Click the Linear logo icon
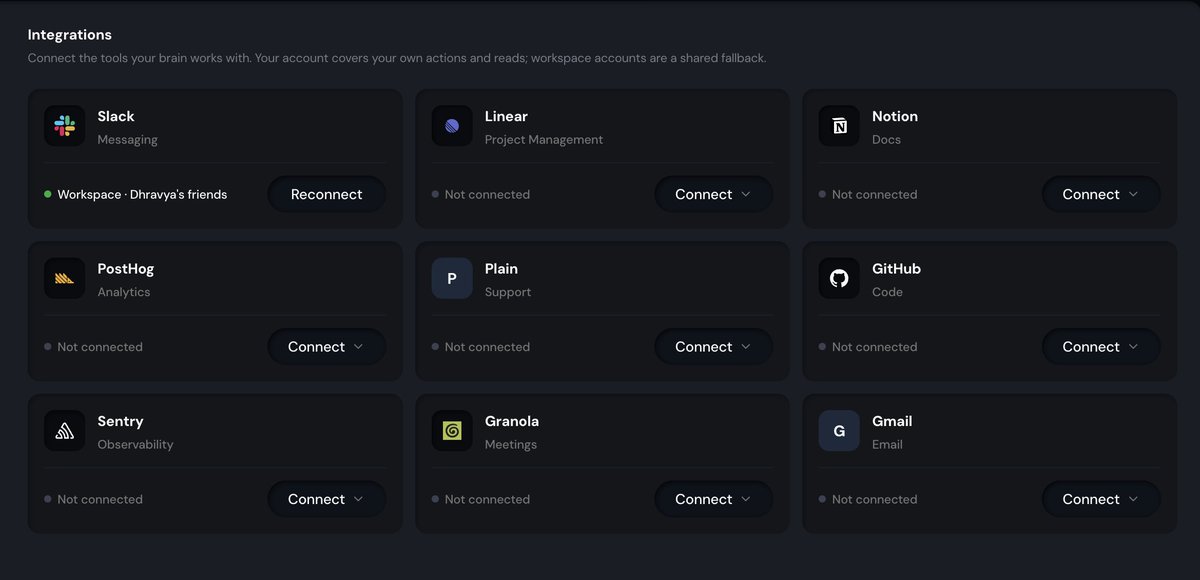 [x=452, y=126]
